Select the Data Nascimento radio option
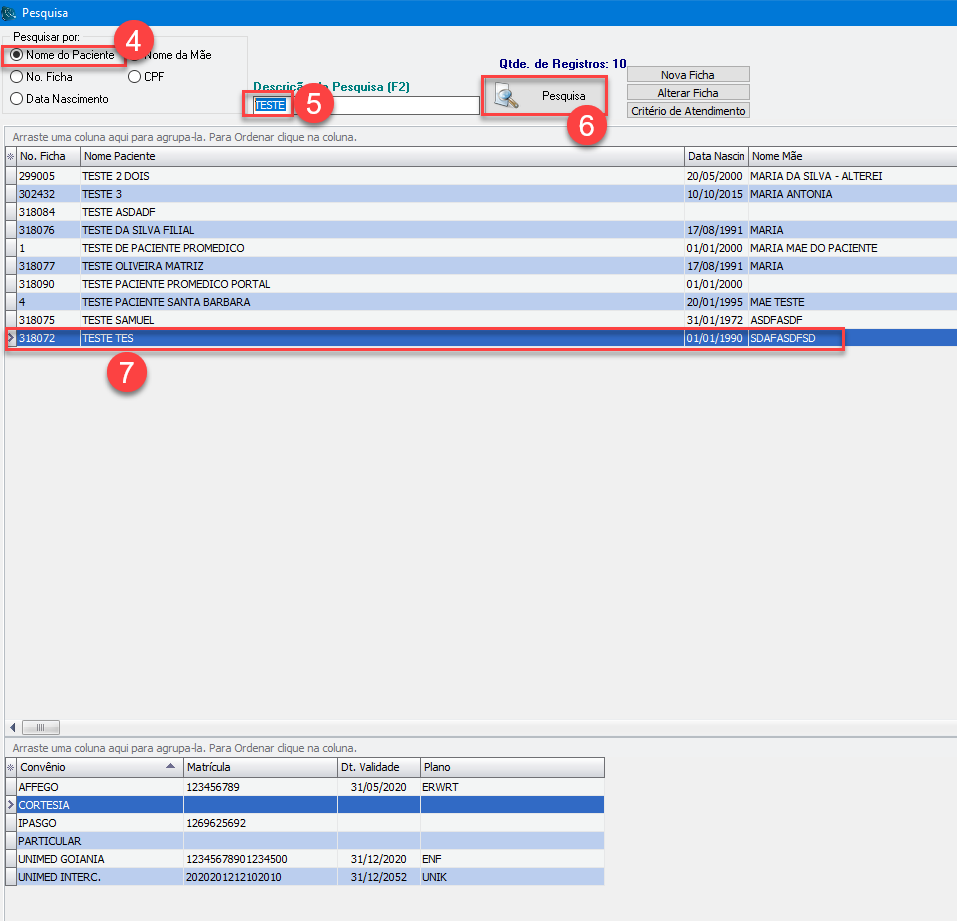Viewport: 957px width, 921px height. [17, 99]
